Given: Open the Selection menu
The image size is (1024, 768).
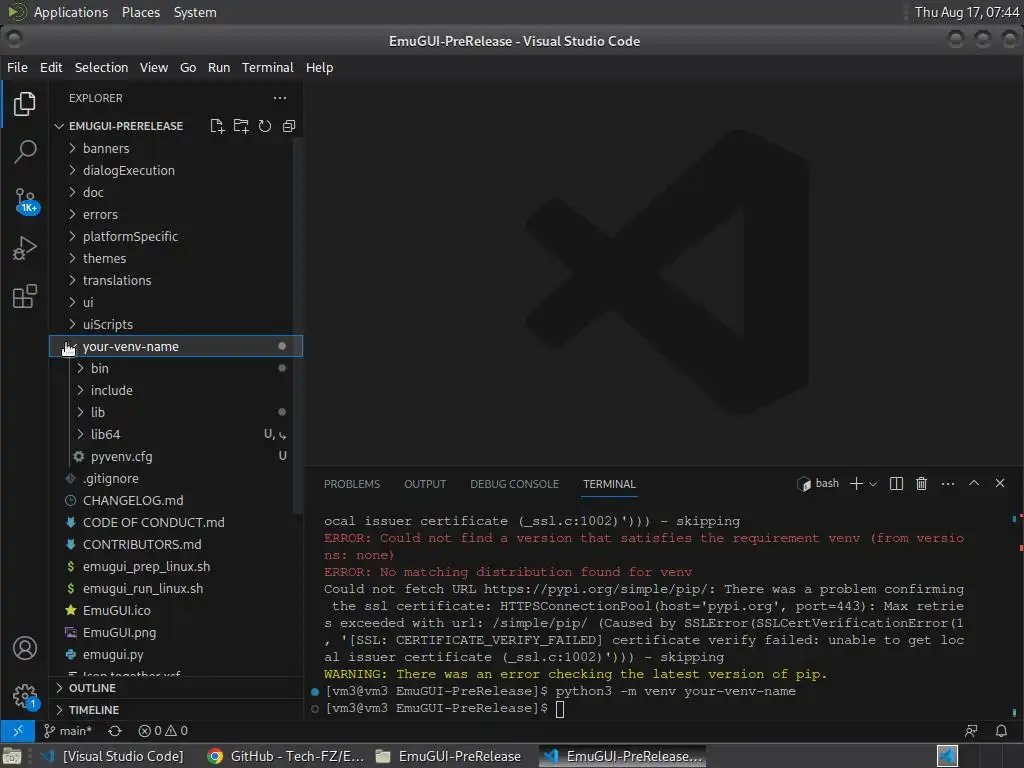Looking at the screenshot, I should [x=101, y=67].
